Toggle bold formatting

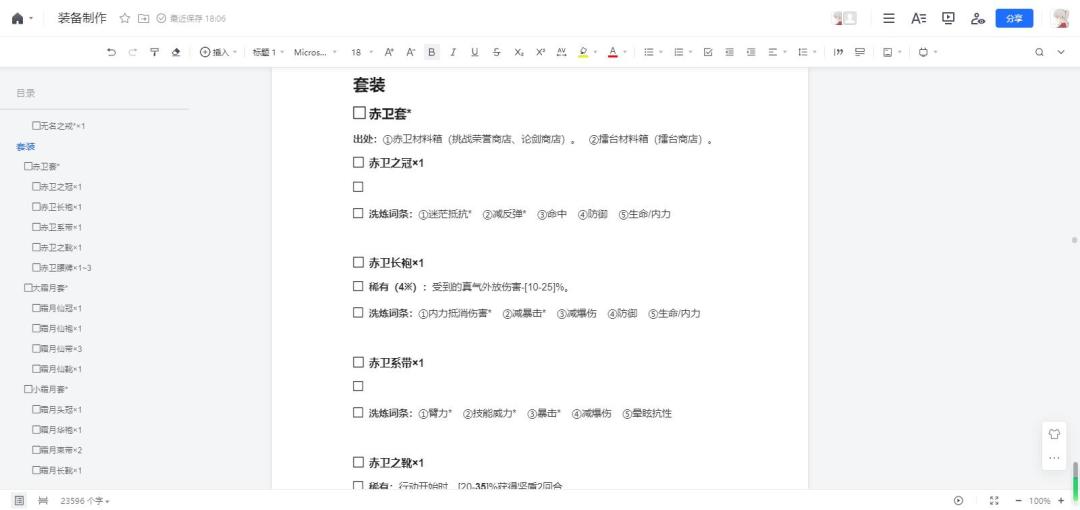click(x=432, y=52)
